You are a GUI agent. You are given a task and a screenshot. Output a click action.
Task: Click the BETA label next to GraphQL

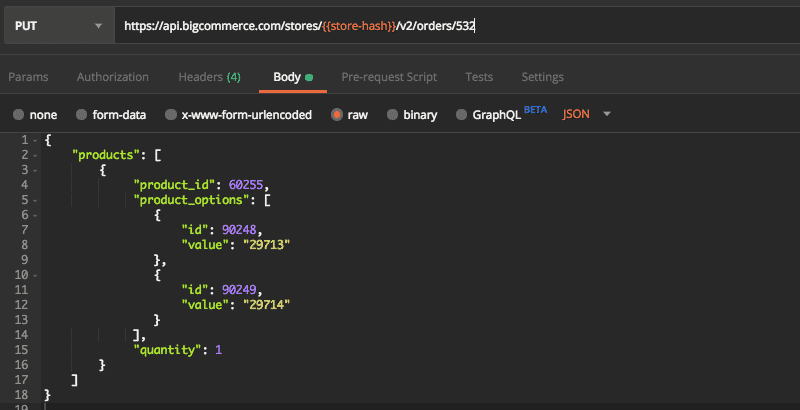coord(535,110)
